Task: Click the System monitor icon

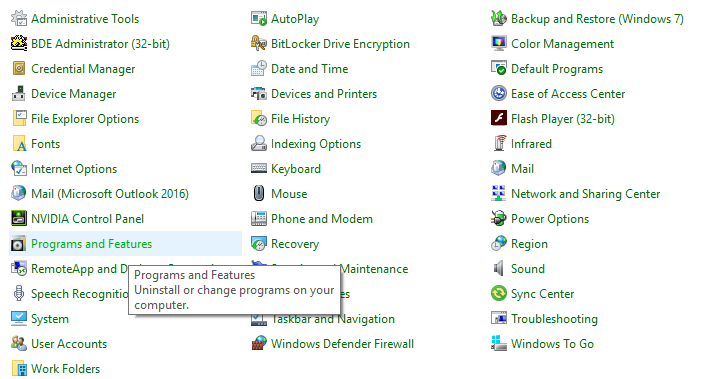Action: pyautogui.click(x=19, y=318)
